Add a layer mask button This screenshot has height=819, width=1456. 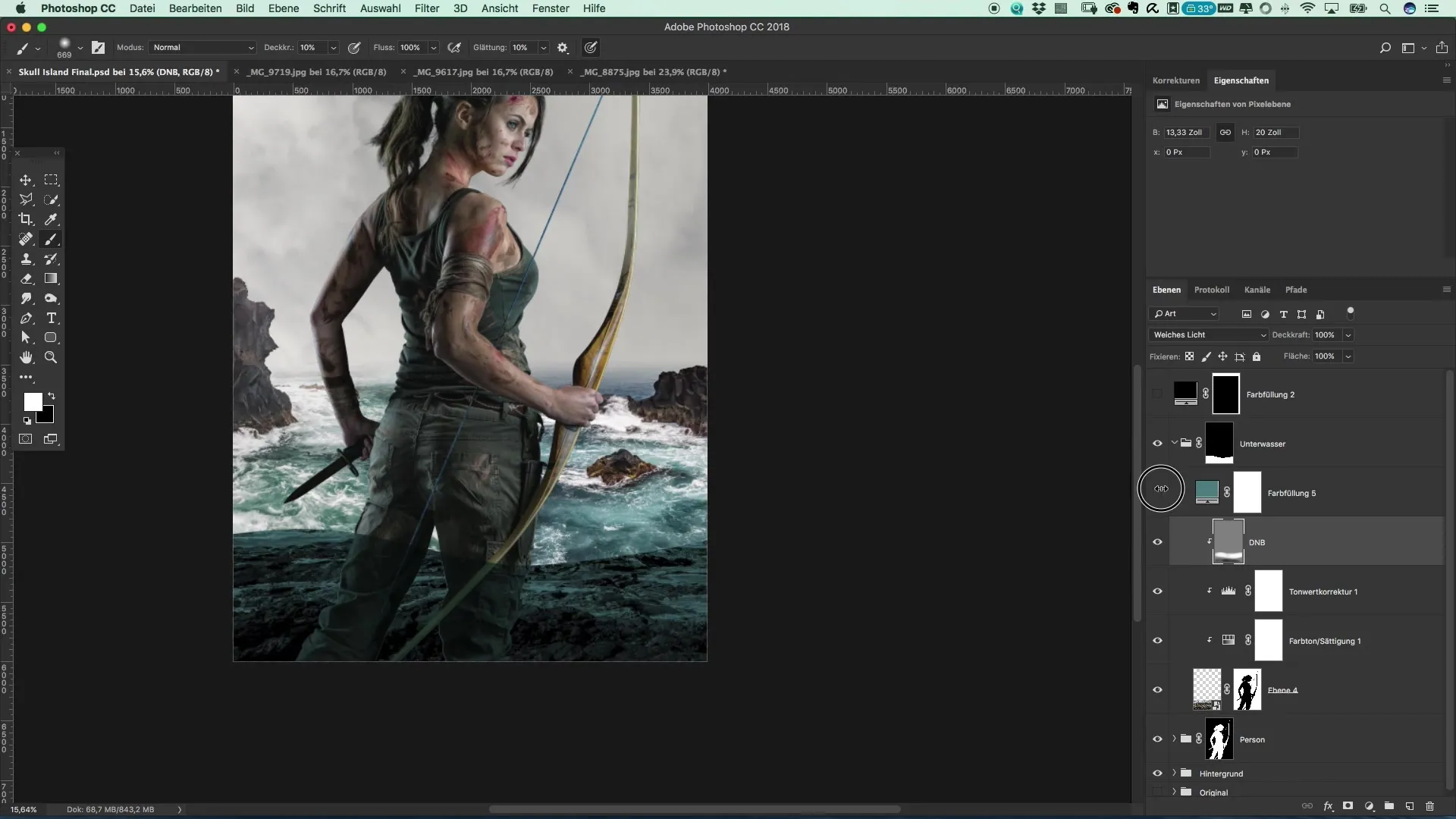[1348, 806]
